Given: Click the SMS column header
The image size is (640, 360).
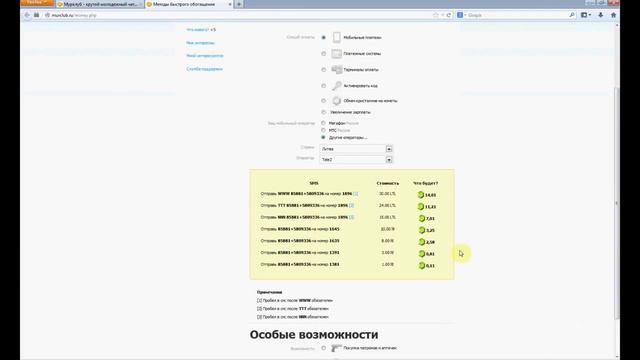Looking at the screenshot, I should pos(314,183).
